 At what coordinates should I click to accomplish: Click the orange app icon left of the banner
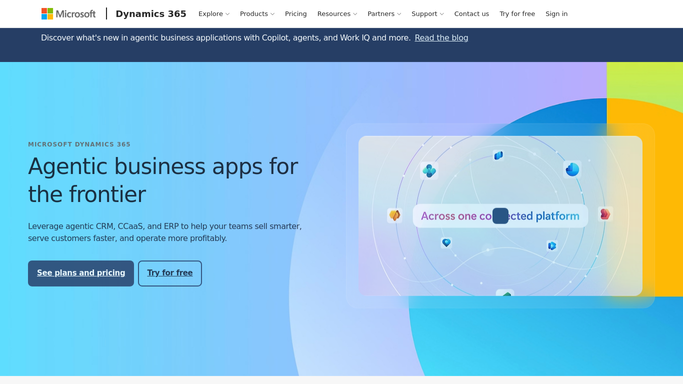click(x=395, y=215)
